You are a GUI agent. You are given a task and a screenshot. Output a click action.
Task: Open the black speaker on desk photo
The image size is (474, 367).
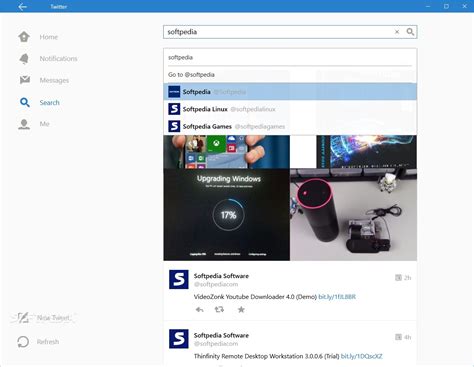(353, 214)
